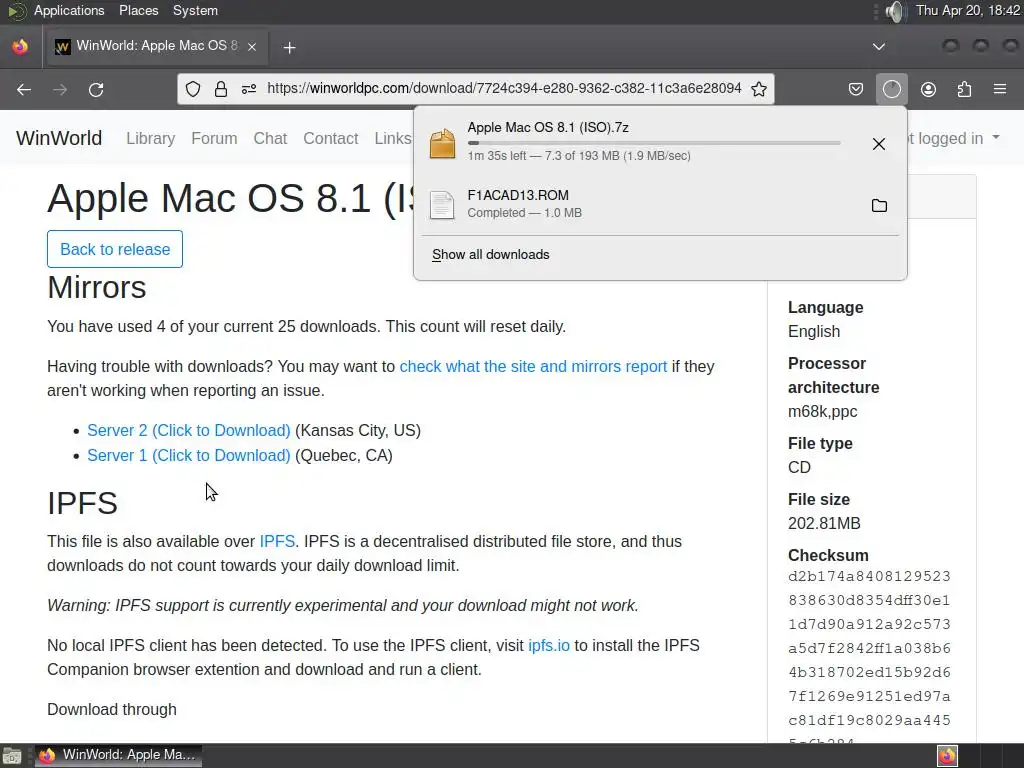Bookmark this page with the star icon
1024x768 pixels.
(759, 89)
